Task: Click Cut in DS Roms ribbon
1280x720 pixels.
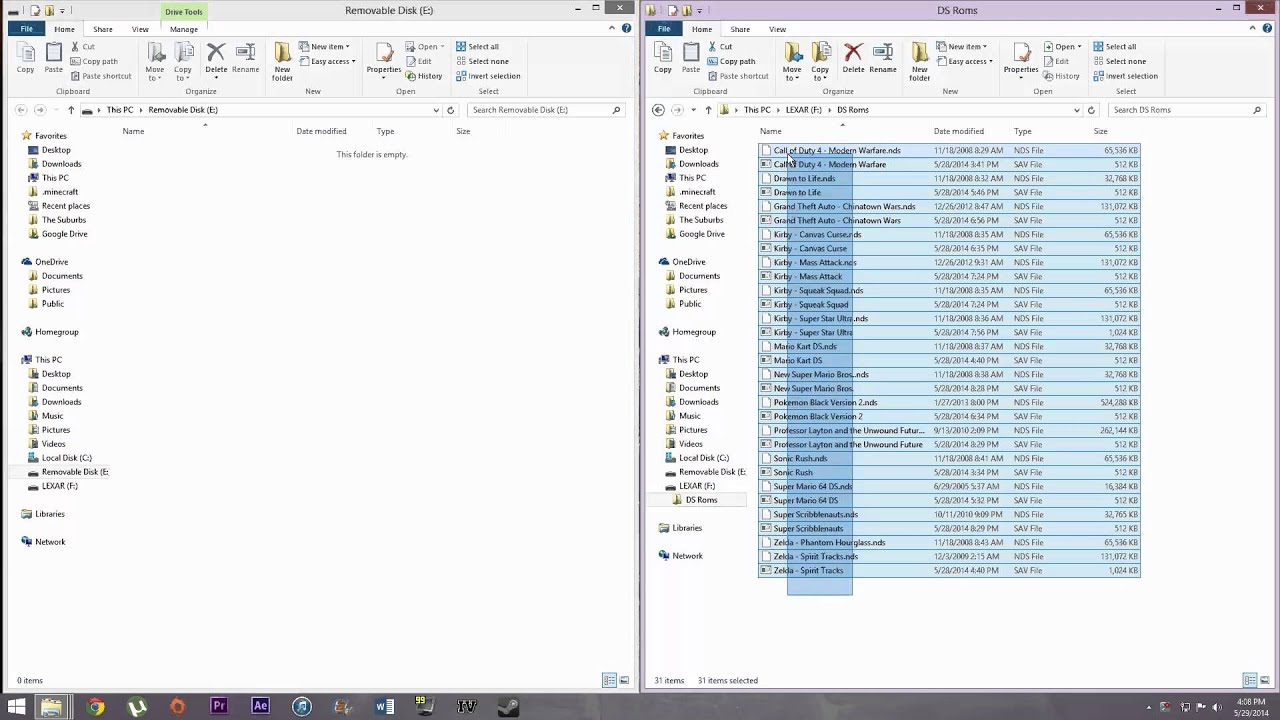Action: 719,46
